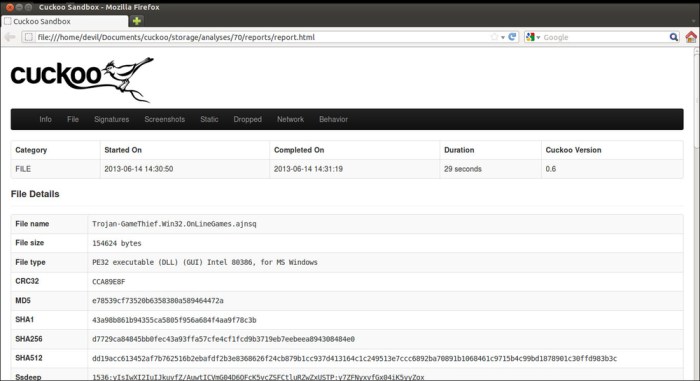Screen dimensions: 700x381
Task: Open the URL history dropdown arrow
Action: [x=503, y=38]
